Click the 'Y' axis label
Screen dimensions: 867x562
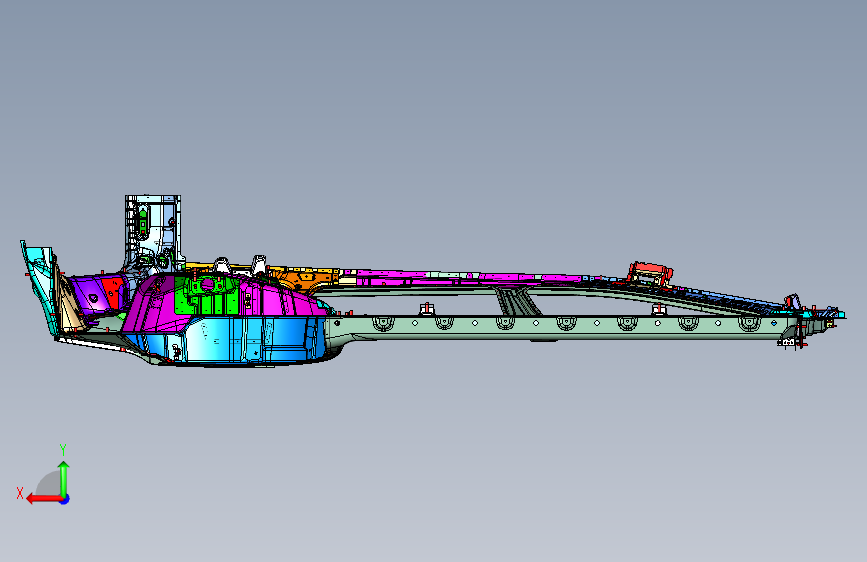coord(63,449)
